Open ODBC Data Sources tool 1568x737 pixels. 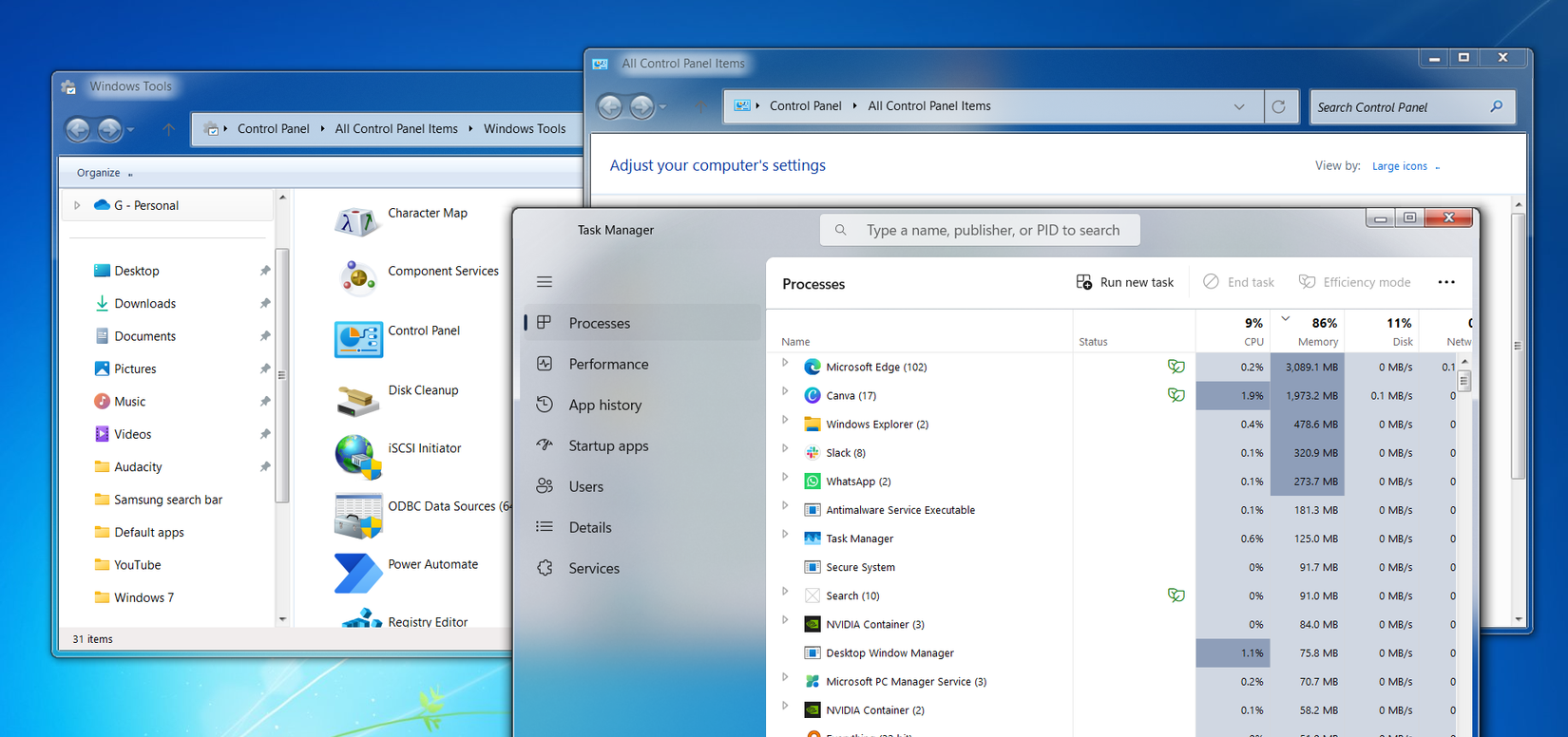pyautogui.click(x=423, y=514)
